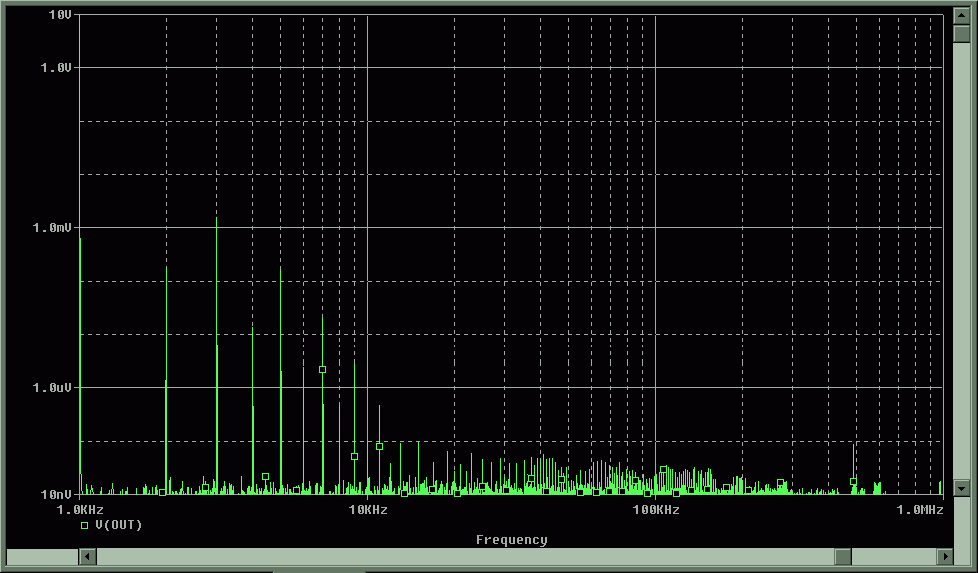Click the 10KHz x-axis label
The width and height of the screenshot is (978, 573).
click(x=368, y=510)
